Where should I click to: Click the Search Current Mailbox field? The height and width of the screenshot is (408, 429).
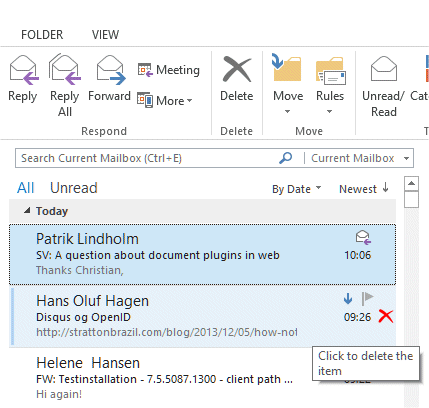[147, 158]
